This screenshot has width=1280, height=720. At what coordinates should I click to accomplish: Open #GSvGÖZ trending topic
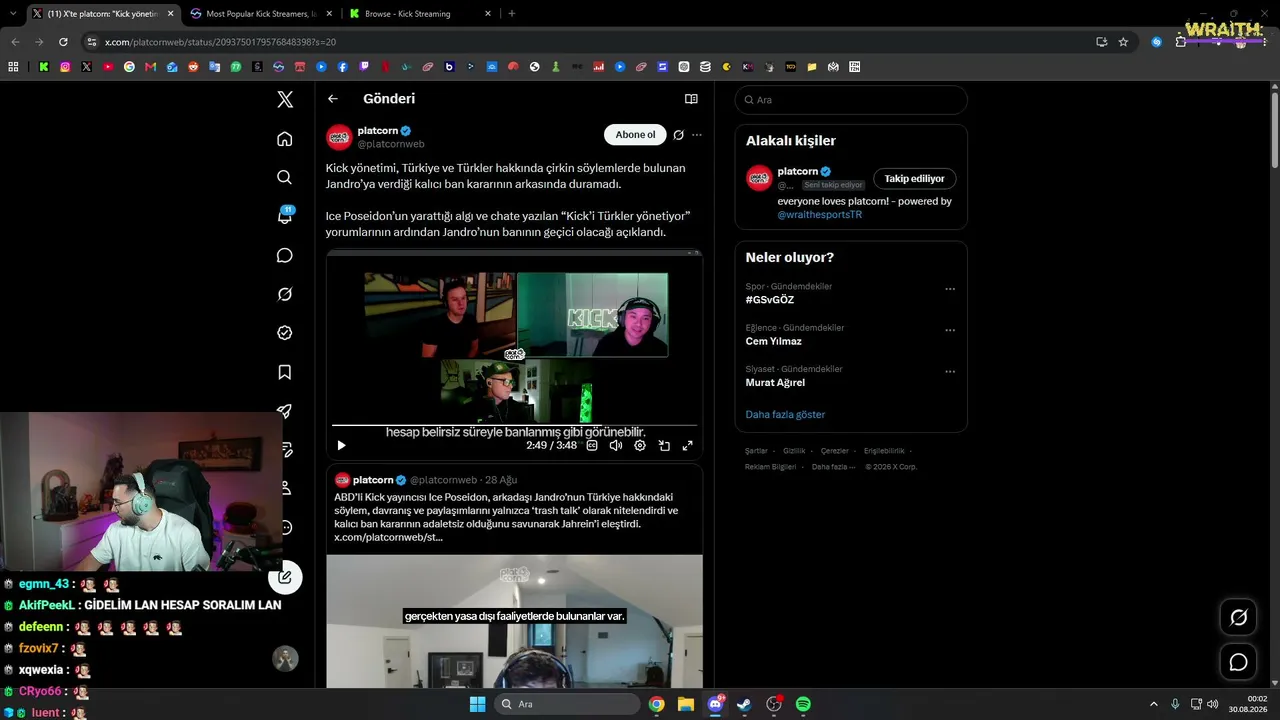[770, 300]
